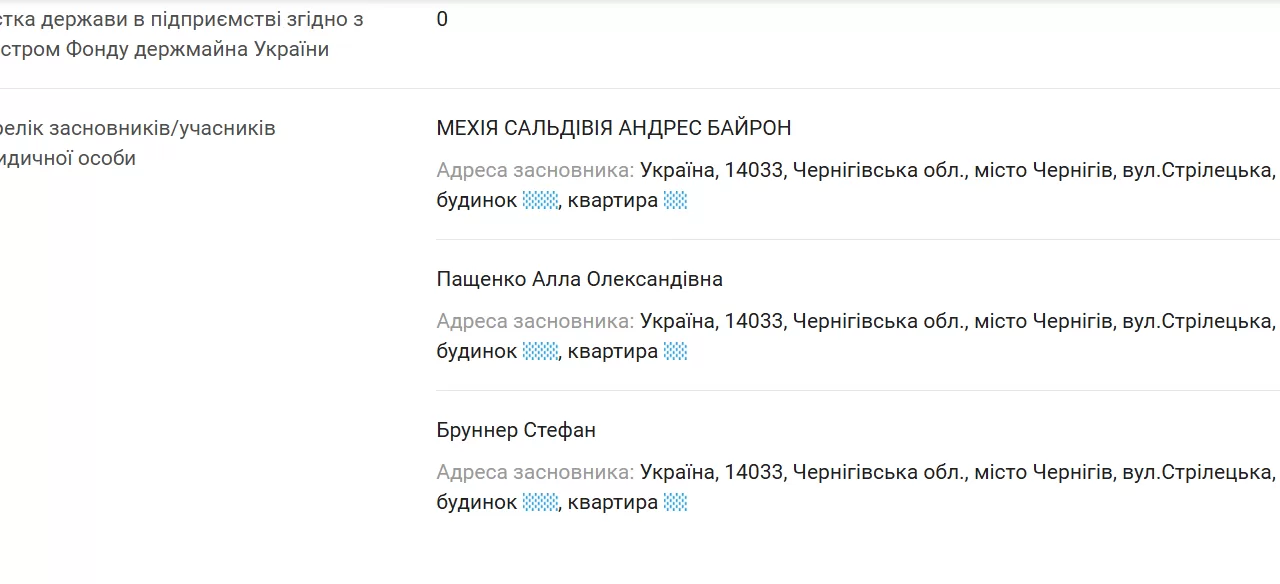Click the state share value 0

(442, 20)
